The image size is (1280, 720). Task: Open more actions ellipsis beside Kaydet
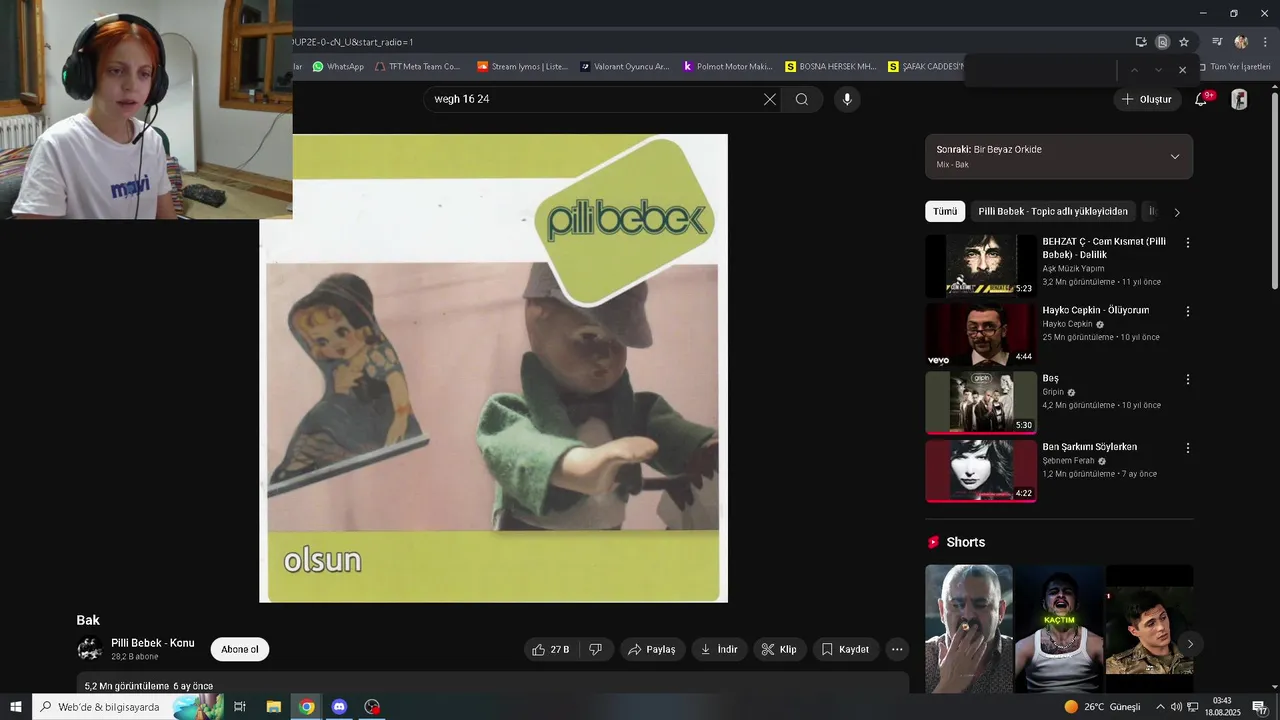pos(897,649)
